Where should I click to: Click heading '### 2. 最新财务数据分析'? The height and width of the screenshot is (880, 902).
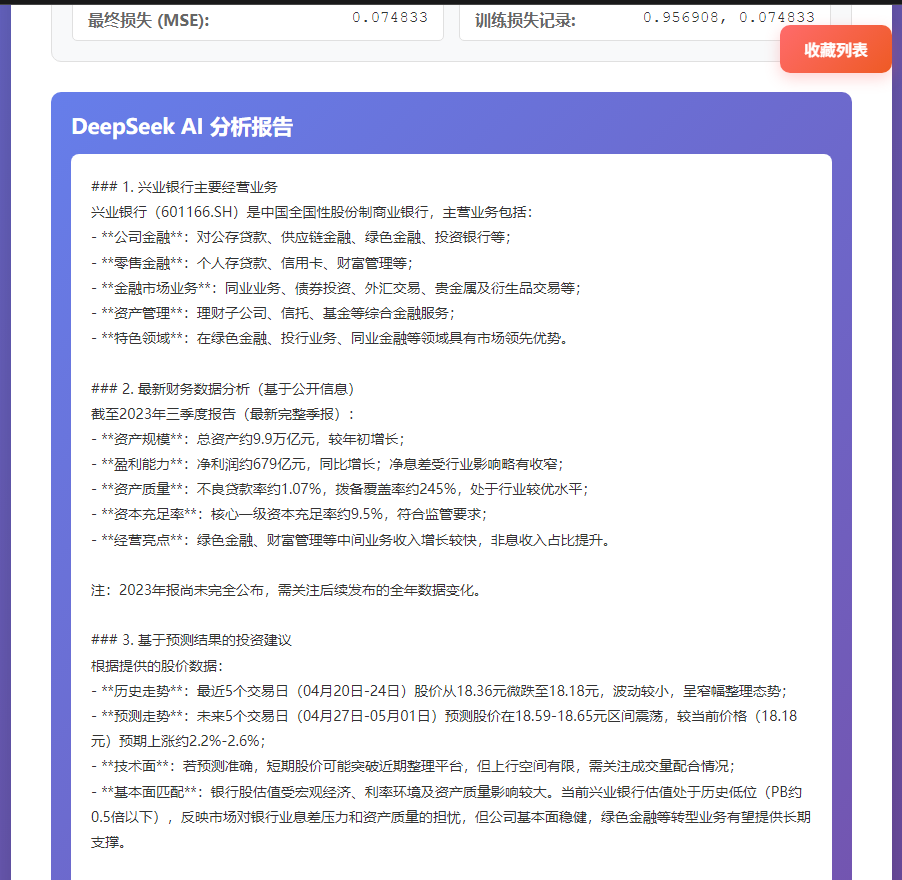click(223, 389)
